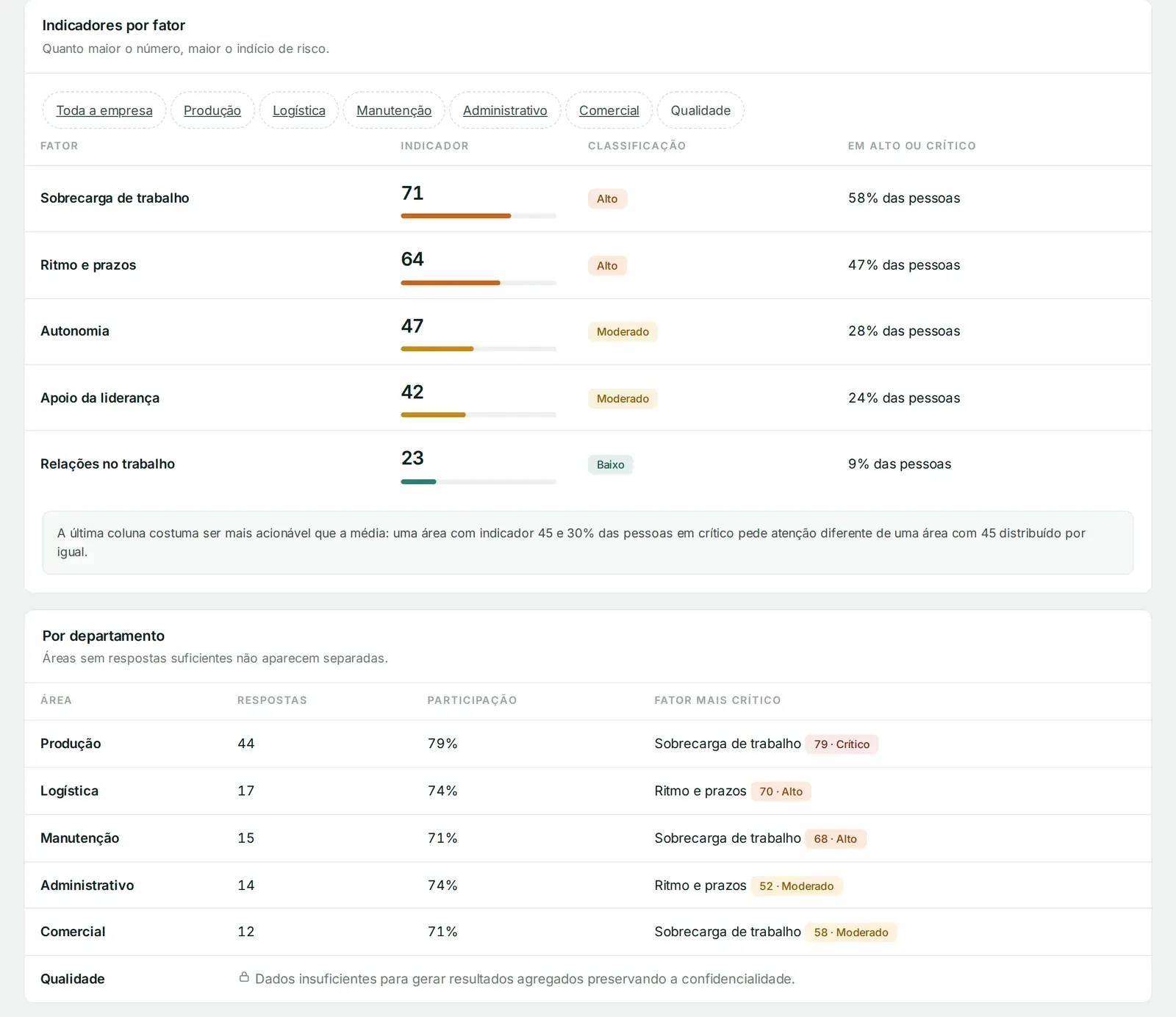This screenshot has width=1176, height=1017.
Task: Select the Manutenção row in department table
Action: click(x=588, y=838)
